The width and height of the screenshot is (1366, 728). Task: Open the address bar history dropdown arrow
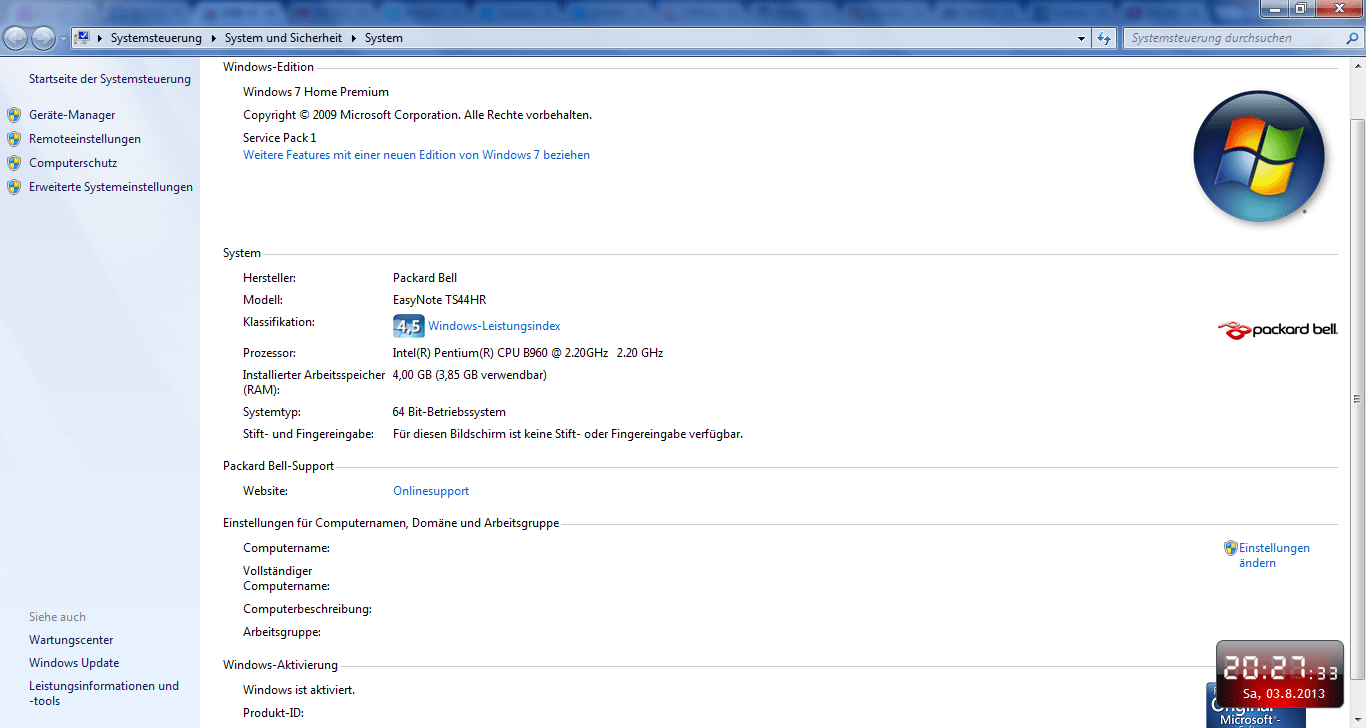(1081, 38)
